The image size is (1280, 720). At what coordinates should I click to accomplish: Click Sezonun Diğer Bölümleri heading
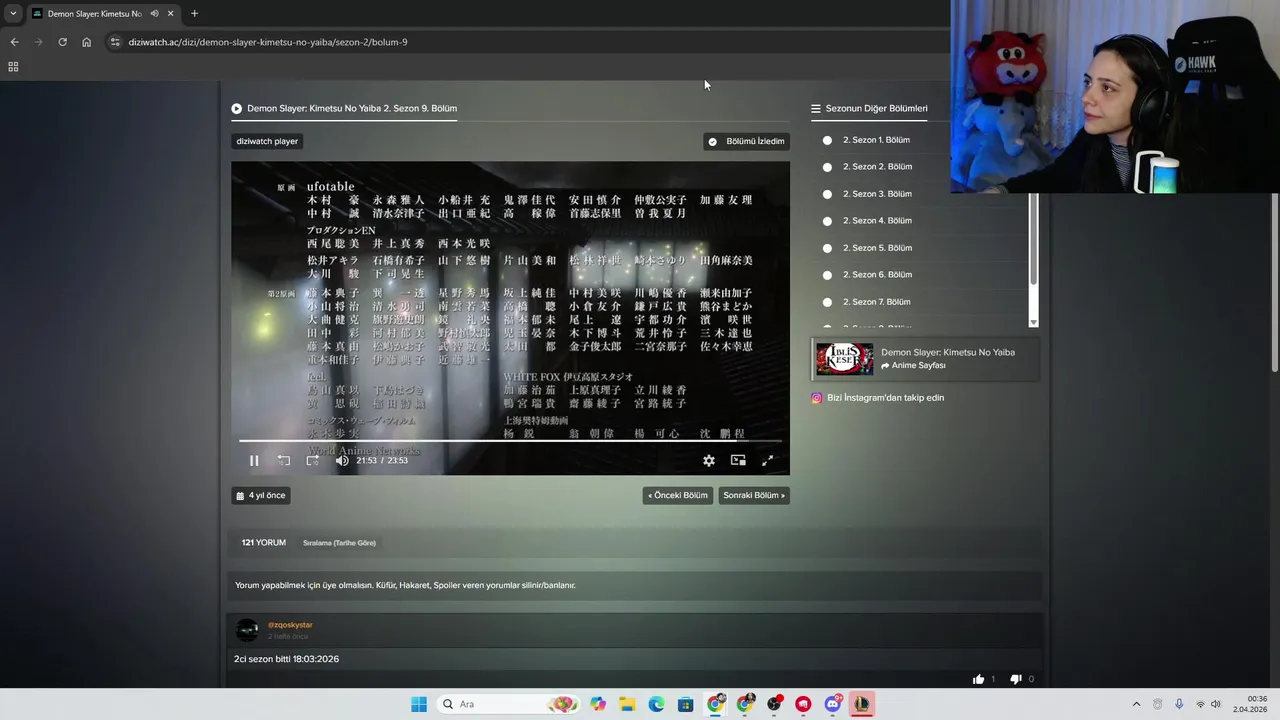click(869, 108)
